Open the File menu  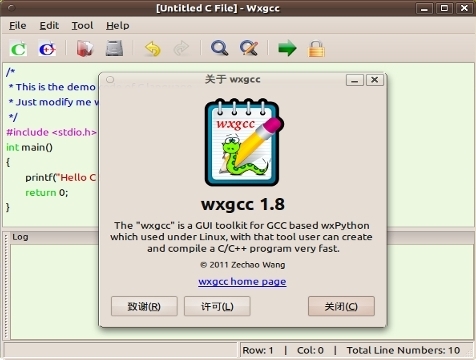pyautogui.click(x=18, y=26)
